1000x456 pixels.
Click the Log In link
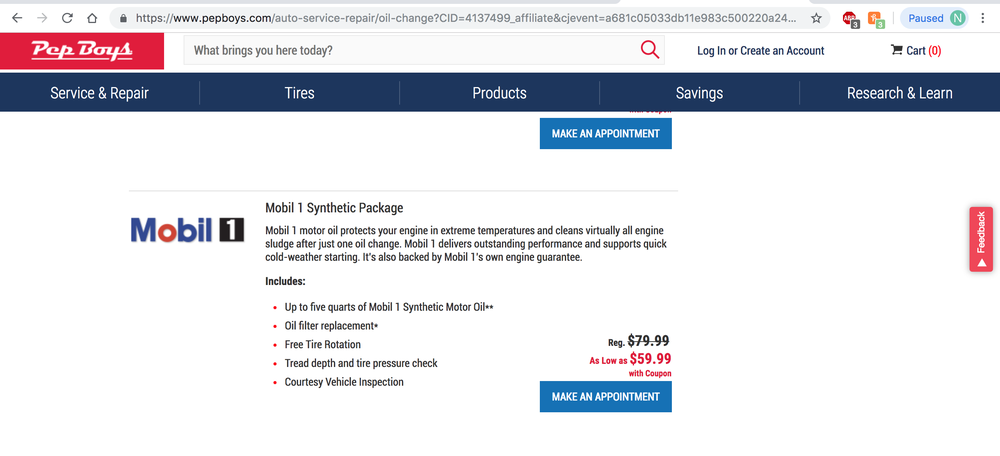click(x=711, y=51)
